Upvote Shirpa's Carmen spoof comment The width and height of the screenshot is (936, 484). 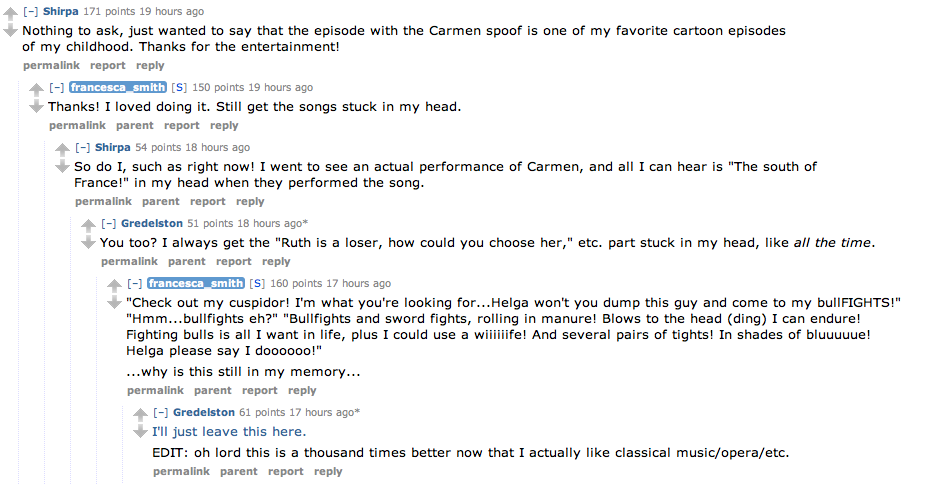(x=10, y=14)
